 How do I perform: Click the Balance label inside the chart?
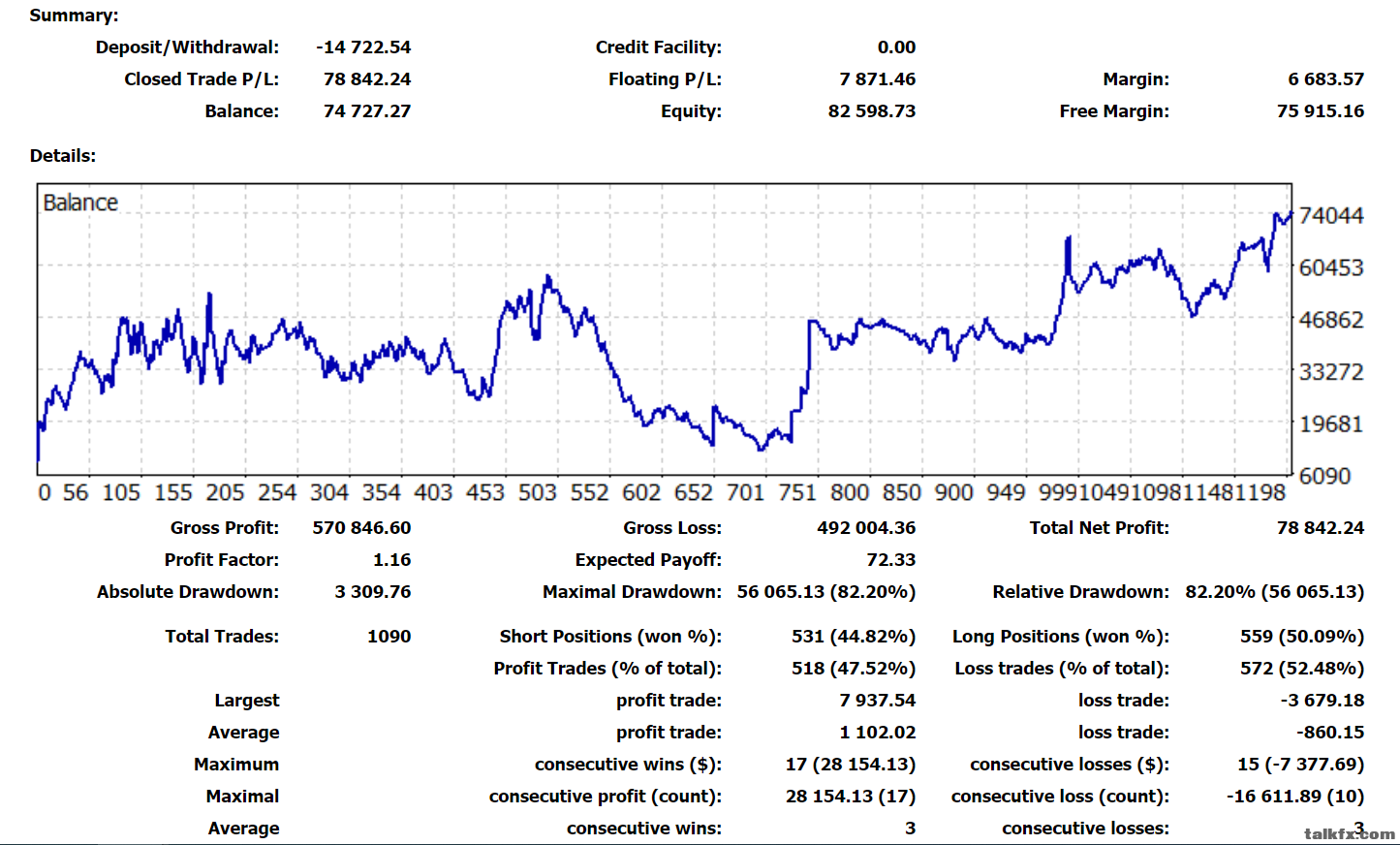point(80,203)
